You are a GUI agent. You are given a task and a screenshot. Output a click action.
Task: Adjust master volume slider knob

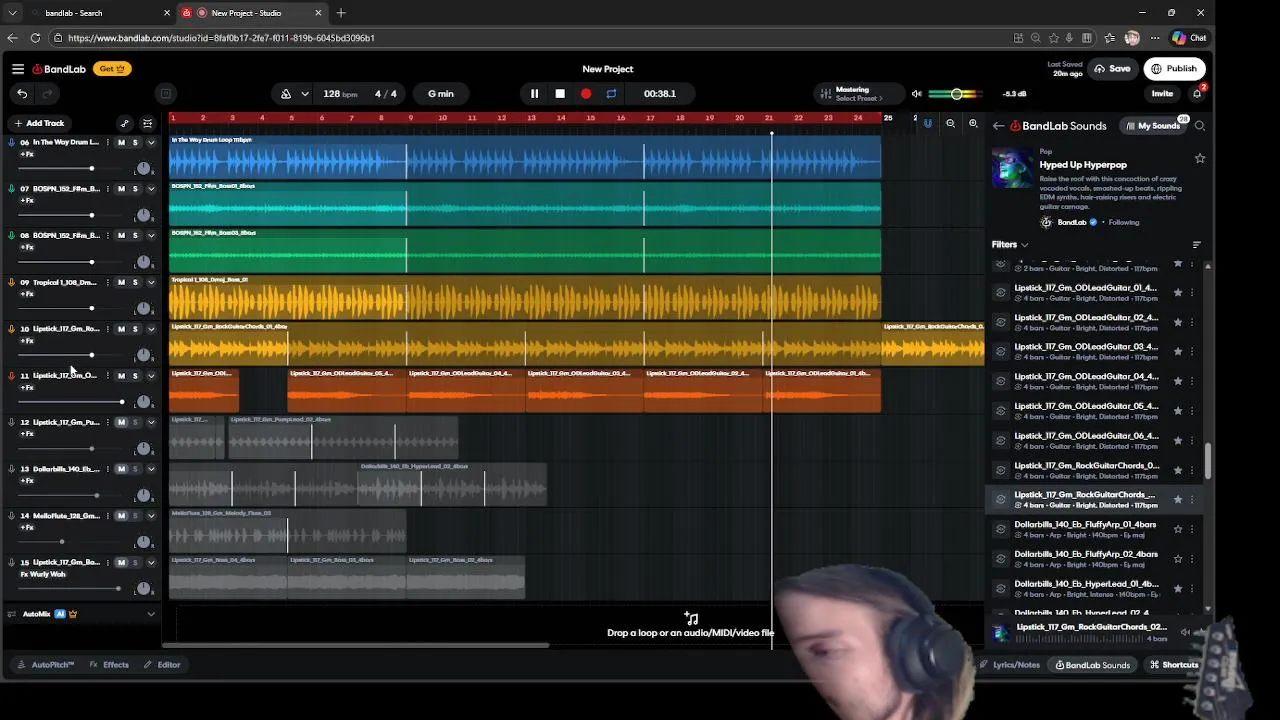pyautogui.click(x=956, y=94)
